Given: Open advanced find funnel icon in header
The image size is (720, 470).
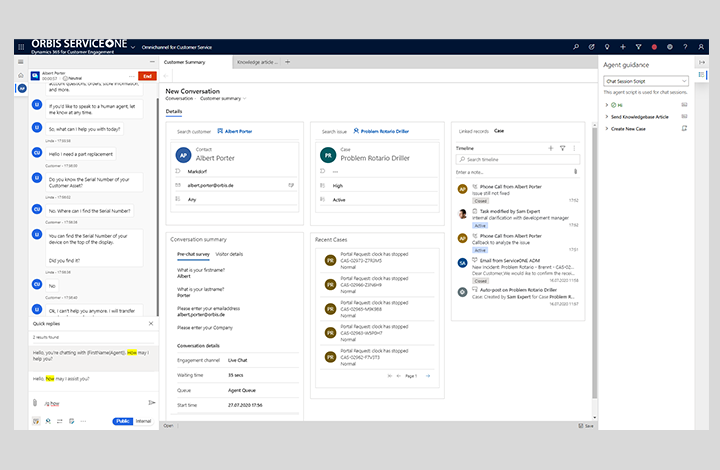Looking at the screenshot, I should 638,47.
